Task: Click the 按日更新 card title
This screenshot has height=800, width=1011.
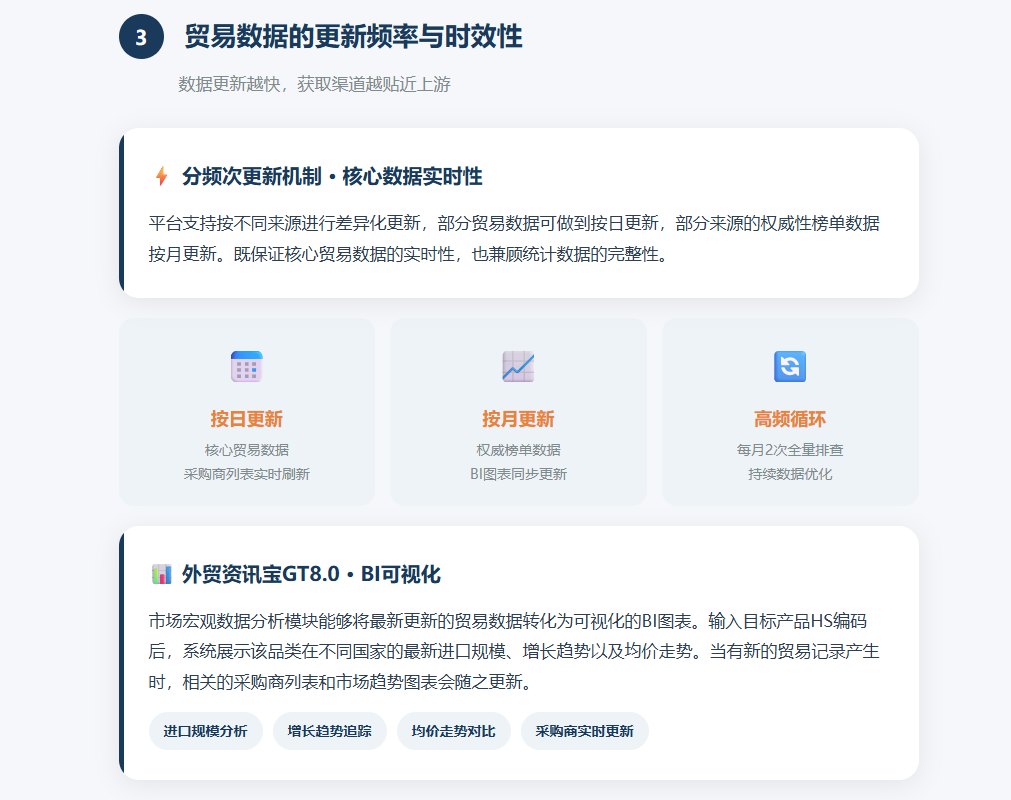Action: coord(247,419)
